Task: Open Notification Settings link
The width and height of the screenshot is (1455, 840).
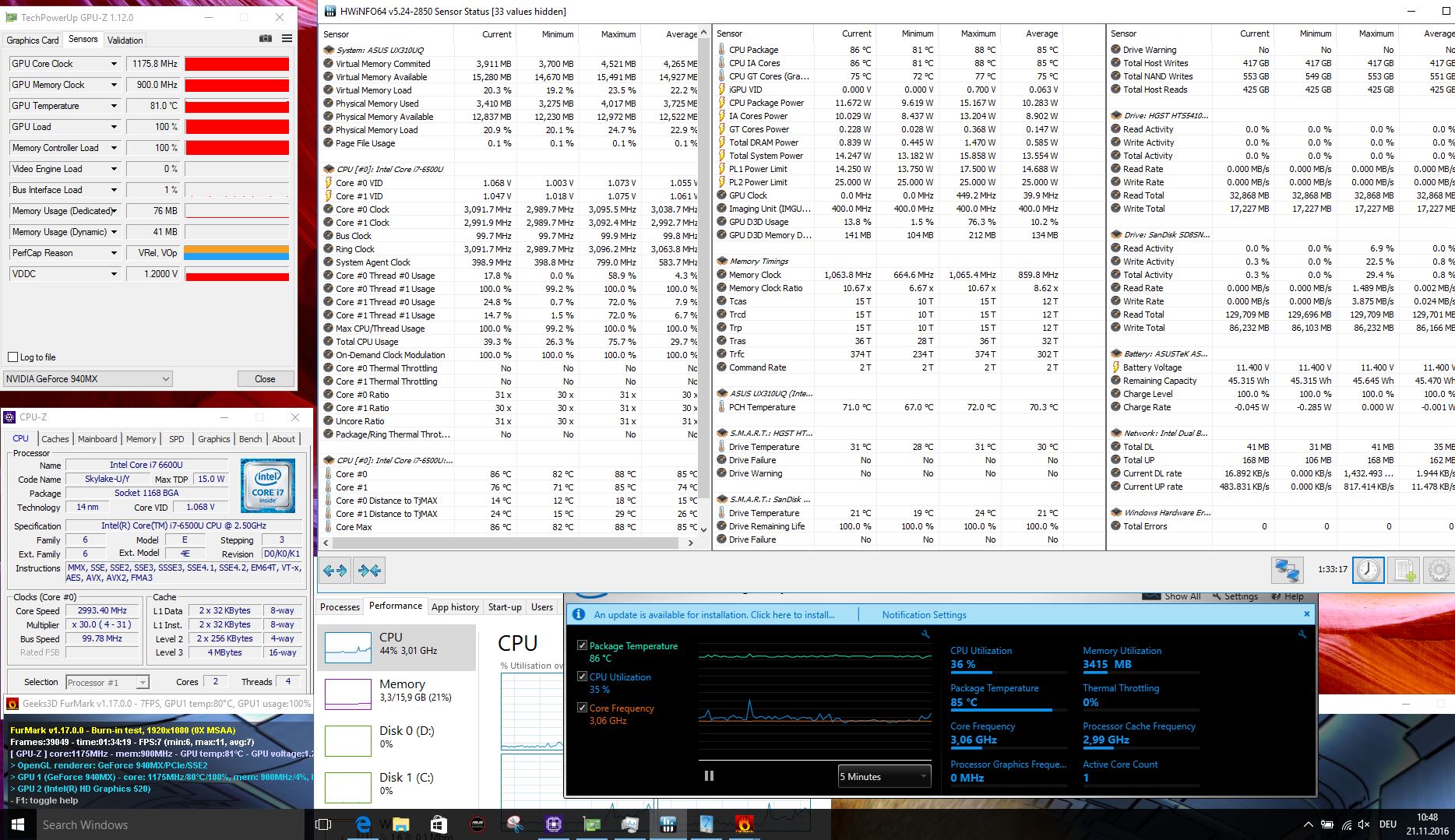Action: [x=924, y=615]
